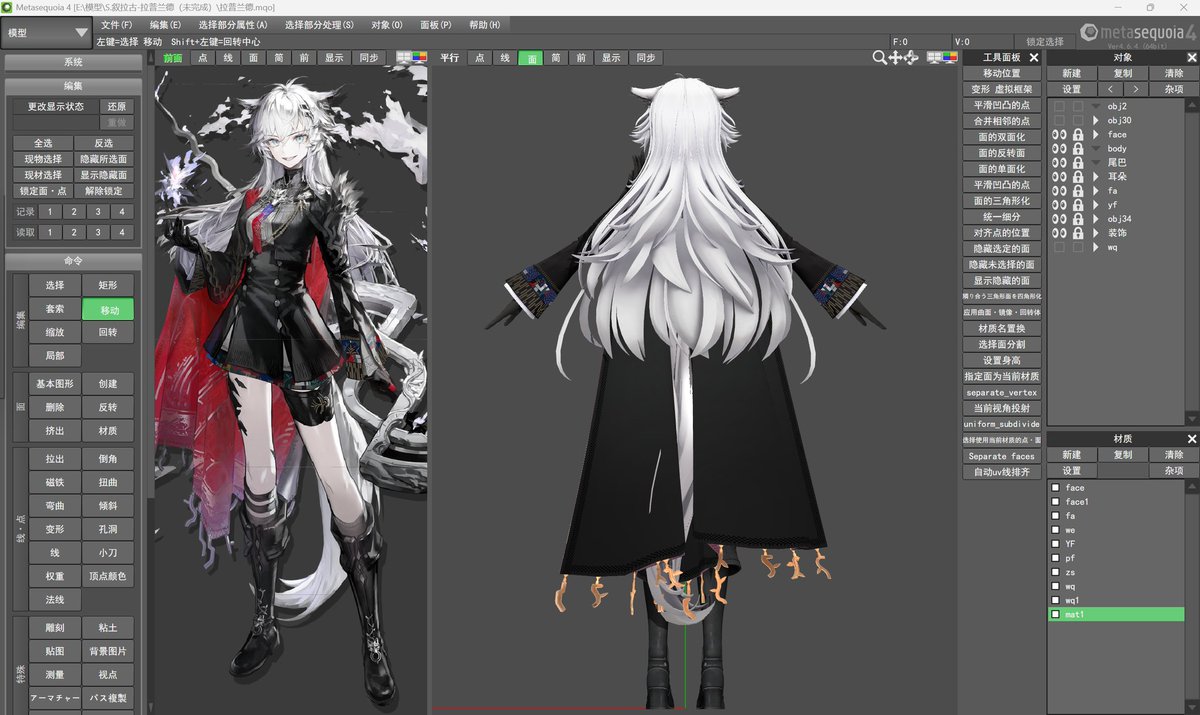Toggle the lock icon on face object
1200x715 pixels.
[1078, 134]
